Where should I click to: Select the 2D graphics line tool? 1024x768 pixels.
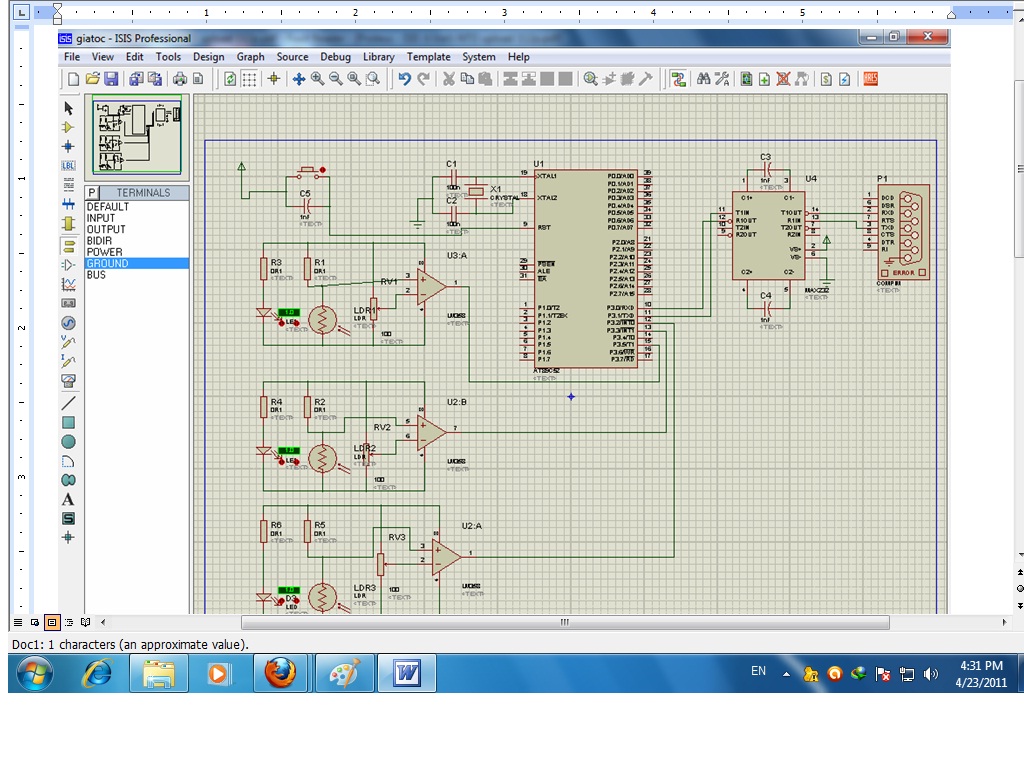[x=68, y=403]
